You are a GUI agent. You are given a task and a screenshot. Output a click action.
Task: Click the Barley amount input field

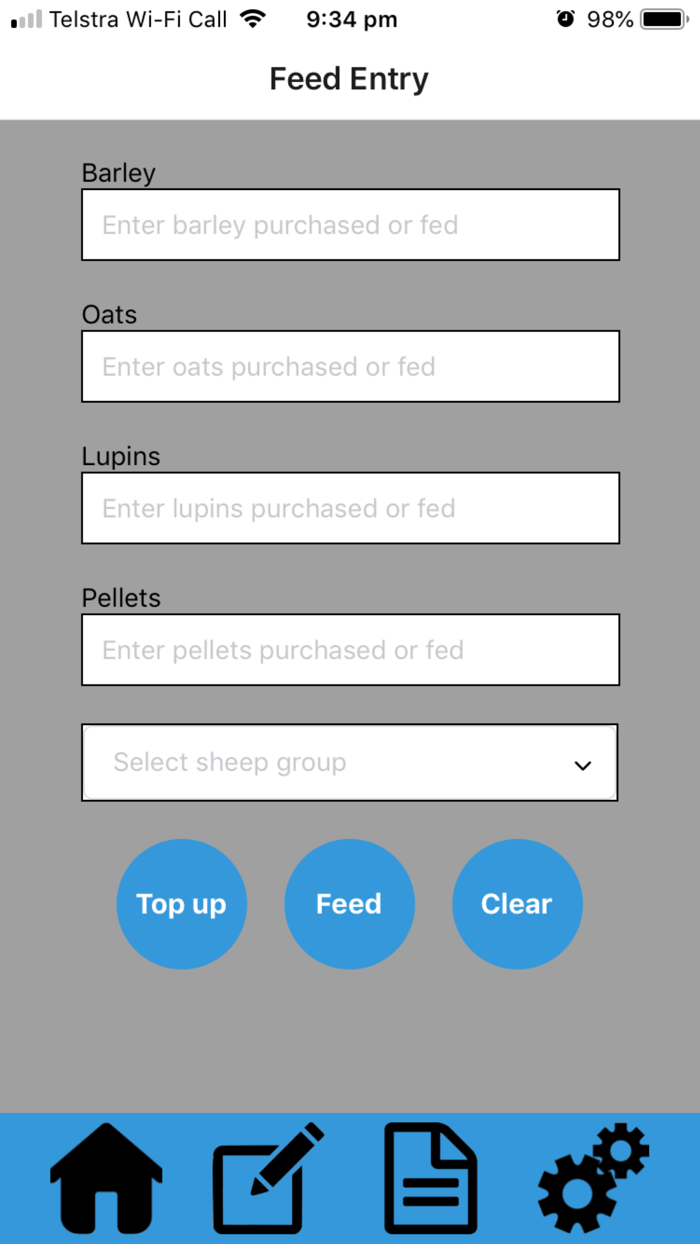[x=349, y=224]
